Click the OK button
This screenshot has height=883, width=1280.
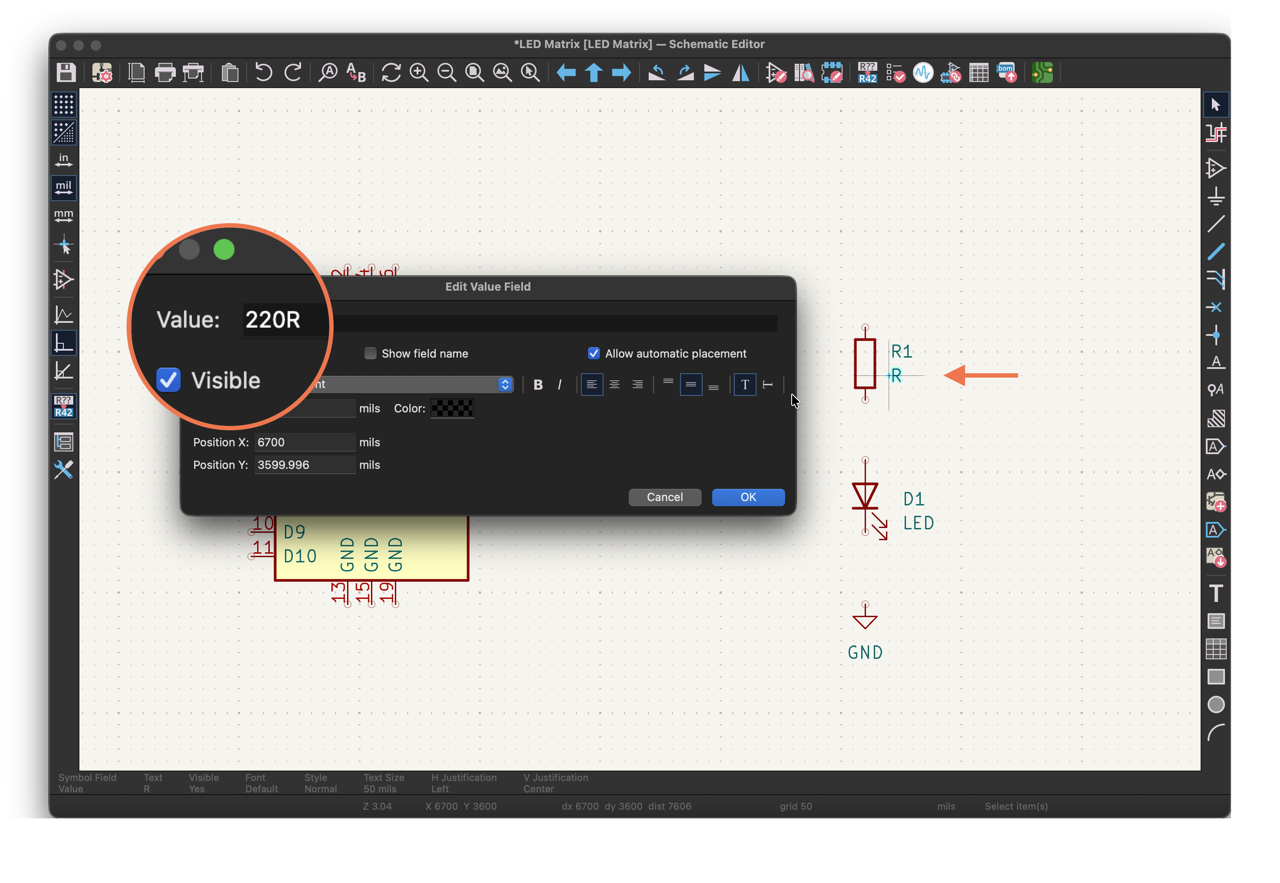tap(748, 497)
